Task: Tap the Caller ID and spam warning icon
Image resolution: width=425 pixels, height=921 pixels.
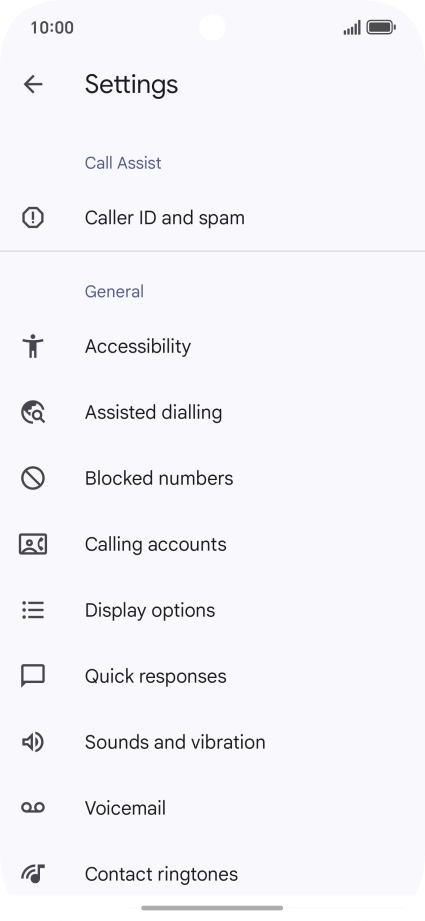Action: tap(33, 218)
